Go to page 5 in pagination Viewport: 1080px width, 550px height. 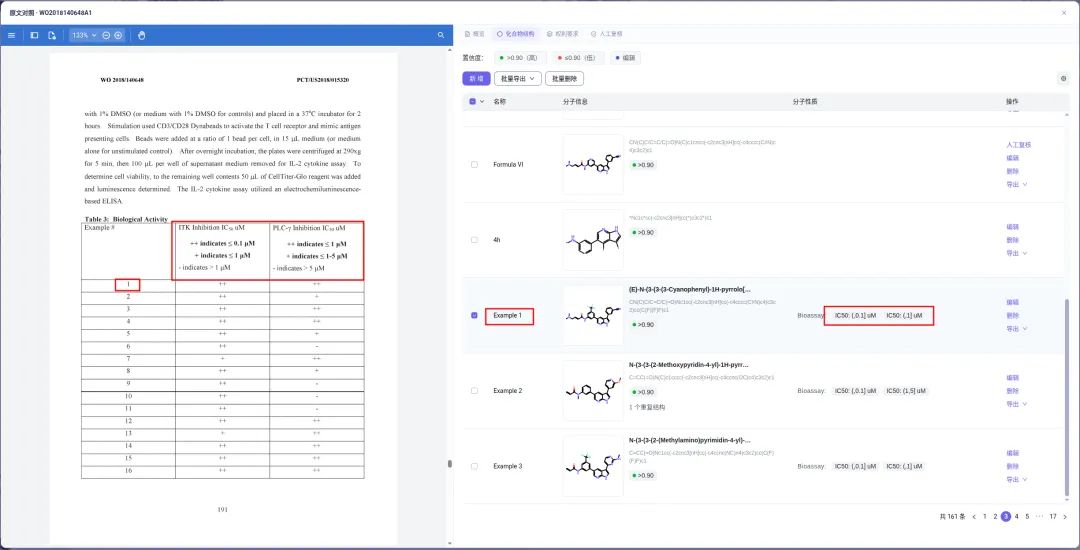pyautogui.click(x=1026, y=516)
